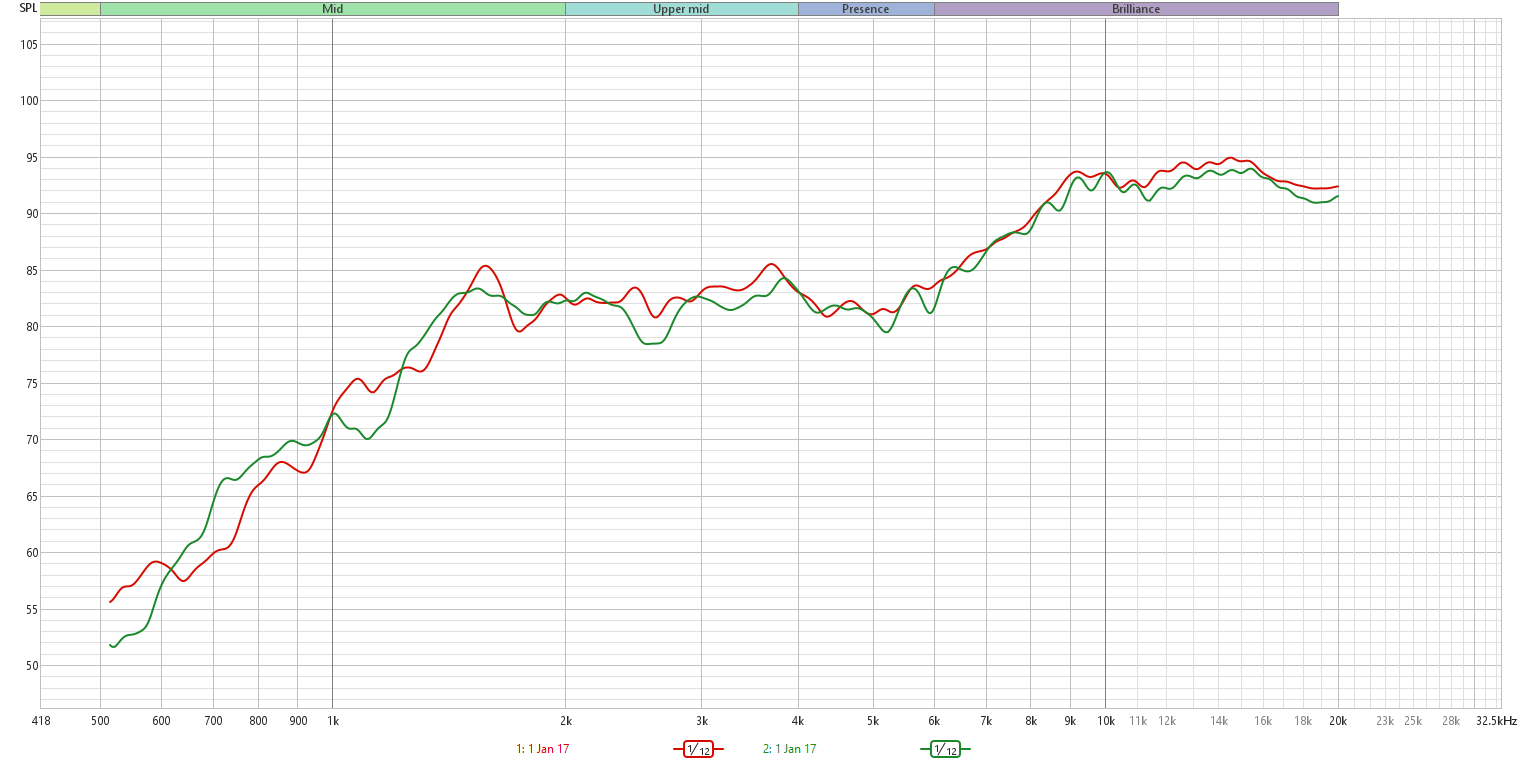The image size is (1521, 760).
Task: Click the 418 frequency axis label
Action: [x=41, y=720]
